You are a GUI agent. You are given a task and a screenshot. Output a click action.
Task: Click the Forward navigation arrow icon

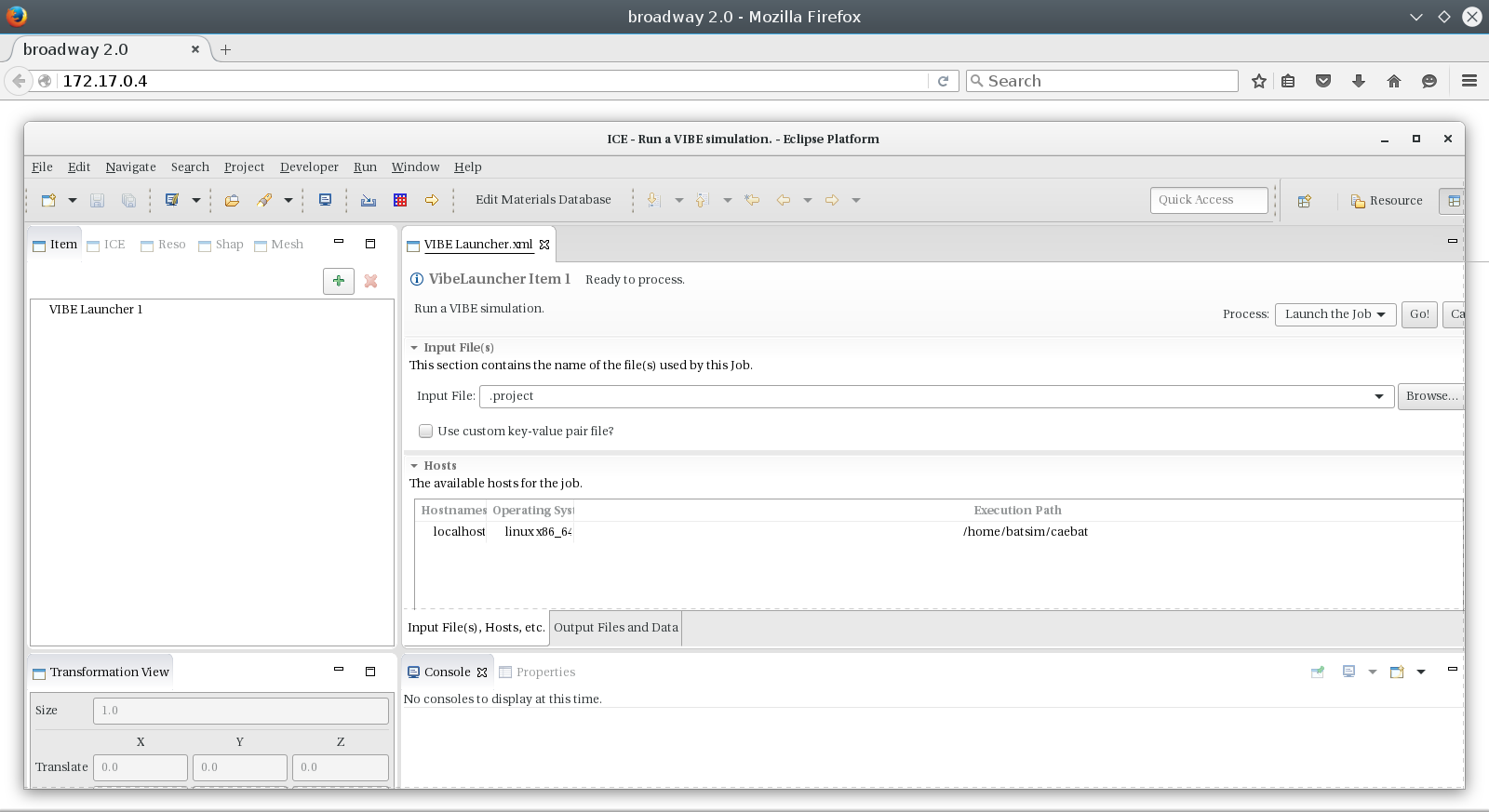click(x=832, y=200)
